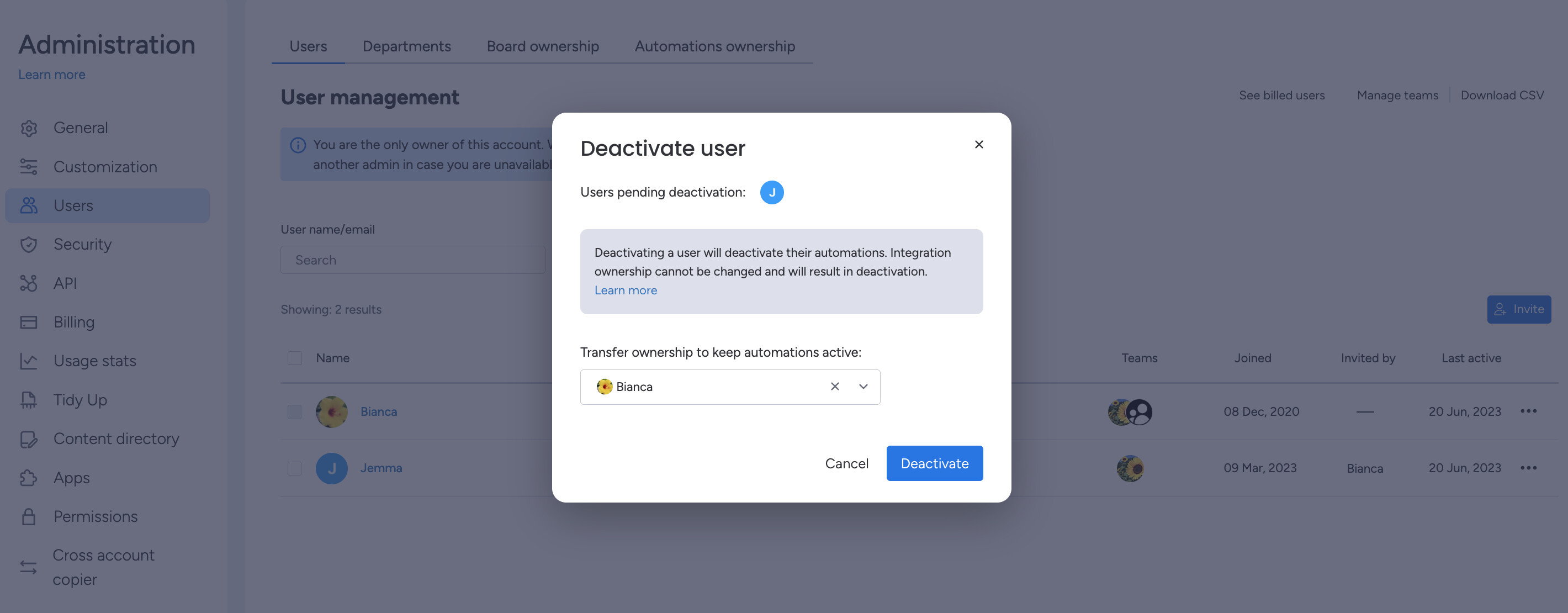Open Jemma's user name link

(x=381, y=469)
